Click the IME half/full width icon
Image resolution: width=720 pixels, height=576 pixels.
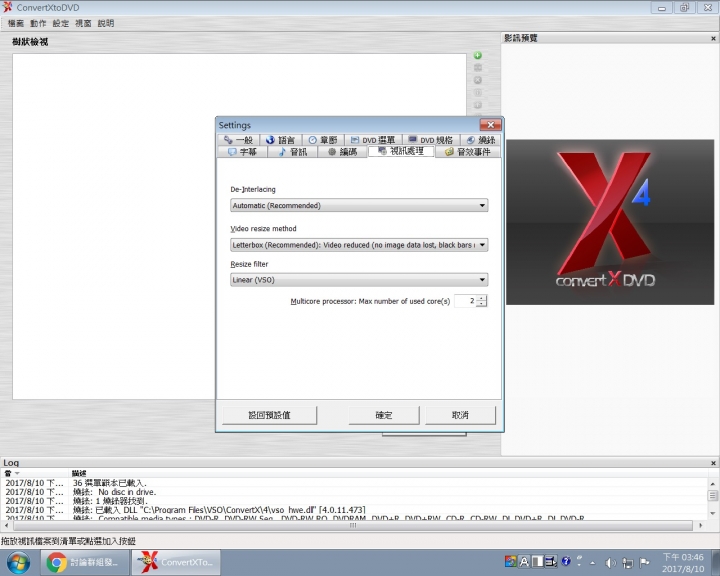pyautogui.click(x=538, y=561)
